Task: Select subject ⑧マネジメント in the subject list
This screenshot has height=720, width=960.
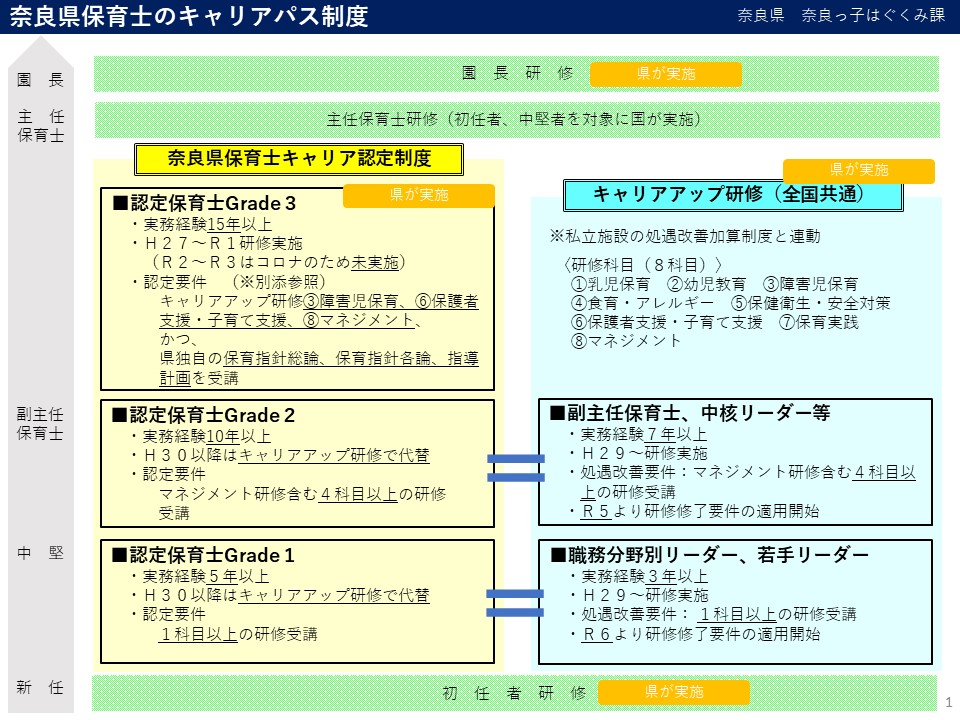Action: pos(626,341)
